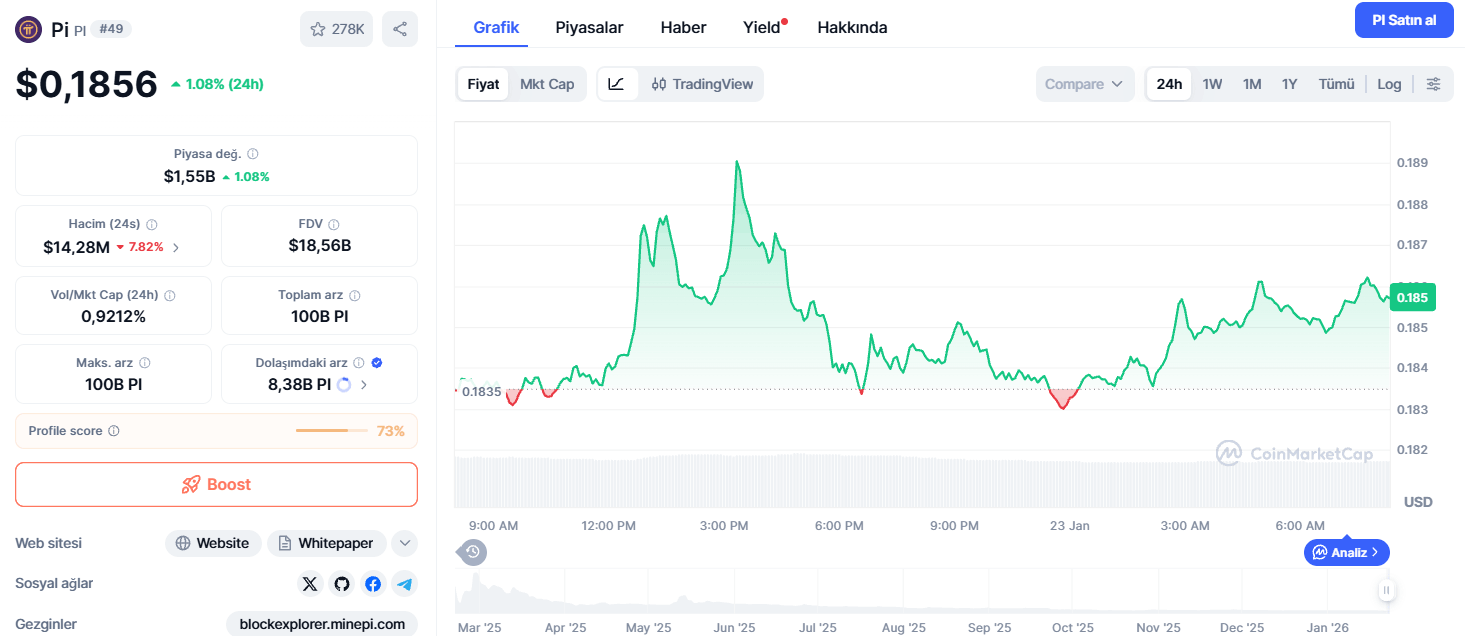Click the $1,55B market cap value
The height and width of the screenshot is (636, 1465).
tap(190, 176)
